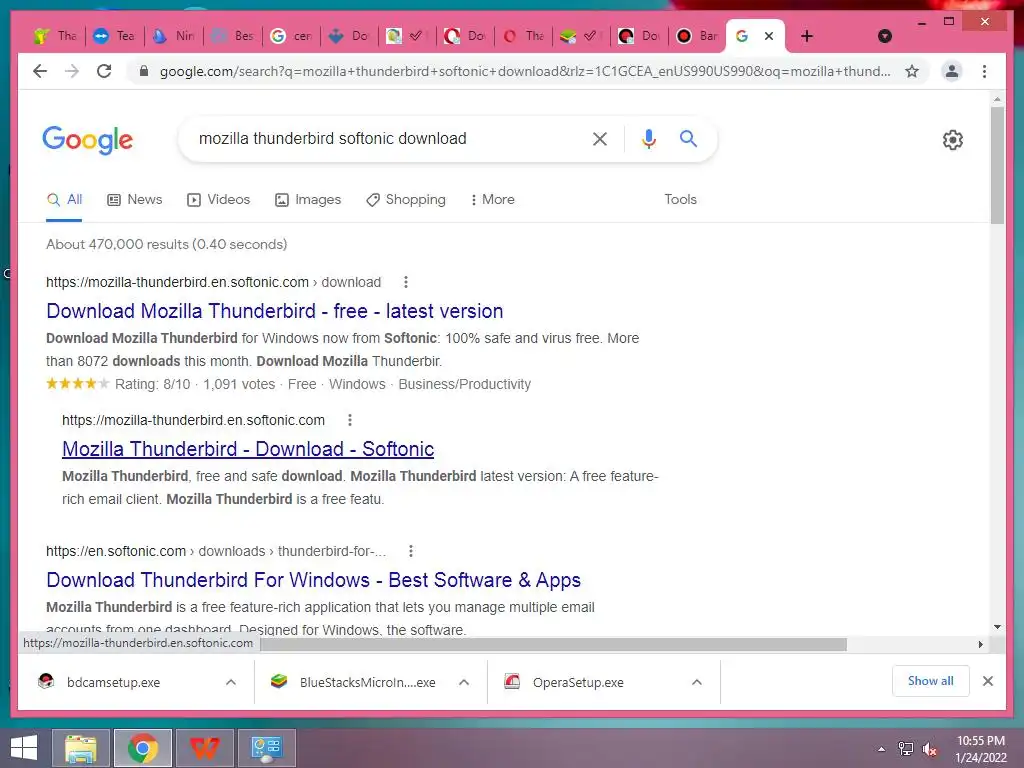Clear the search box with the X

click(600, 139)
